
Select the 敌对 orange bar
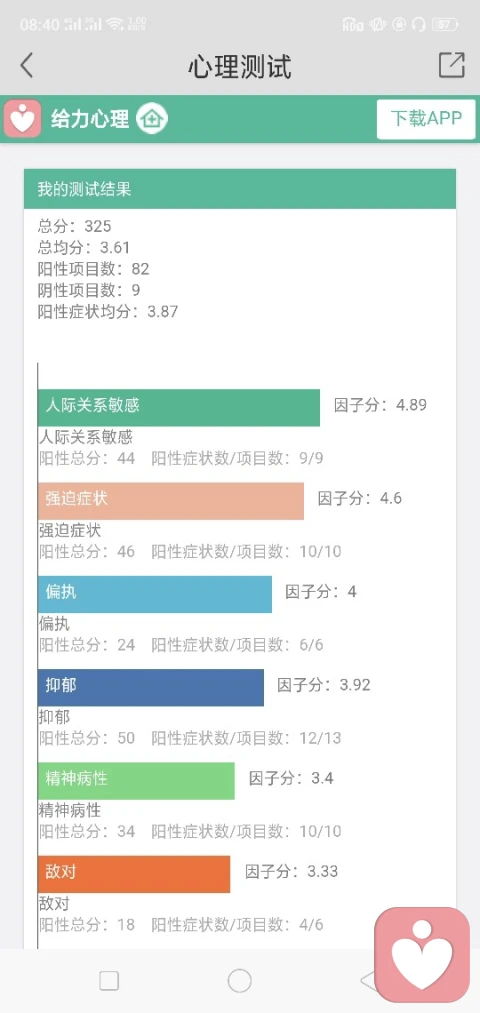point(134,874)
